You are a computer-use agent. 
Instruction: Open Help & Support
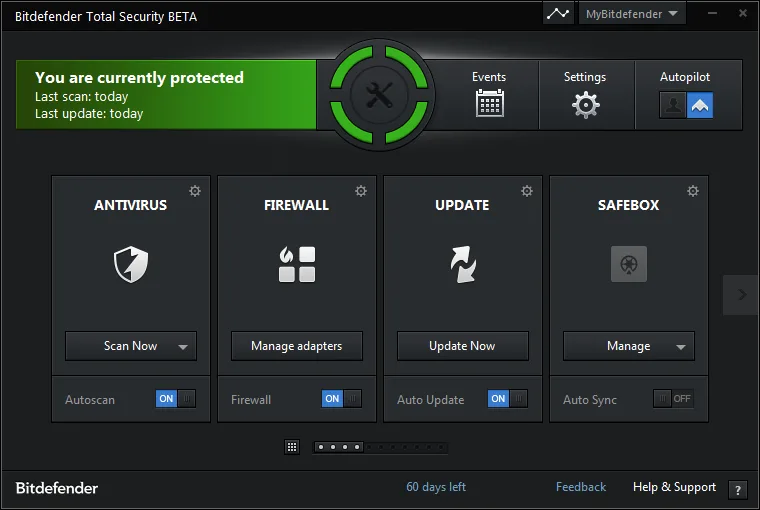(x=674, y=487)
